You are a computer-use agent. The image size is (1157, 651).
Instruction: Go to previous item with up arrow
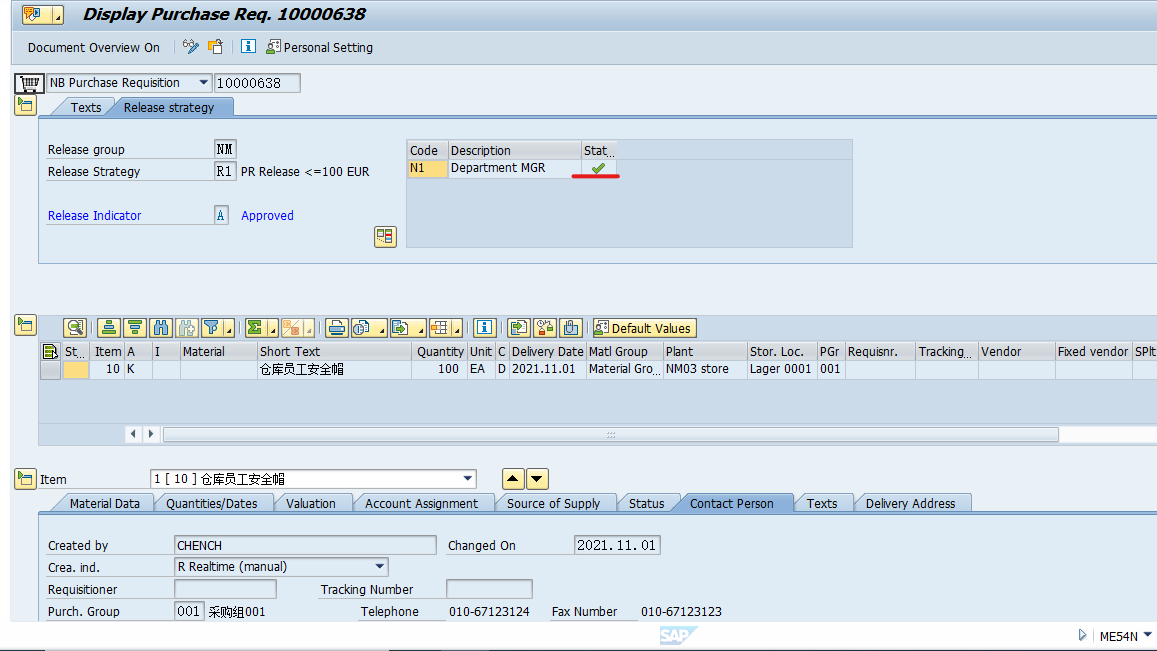512,479
